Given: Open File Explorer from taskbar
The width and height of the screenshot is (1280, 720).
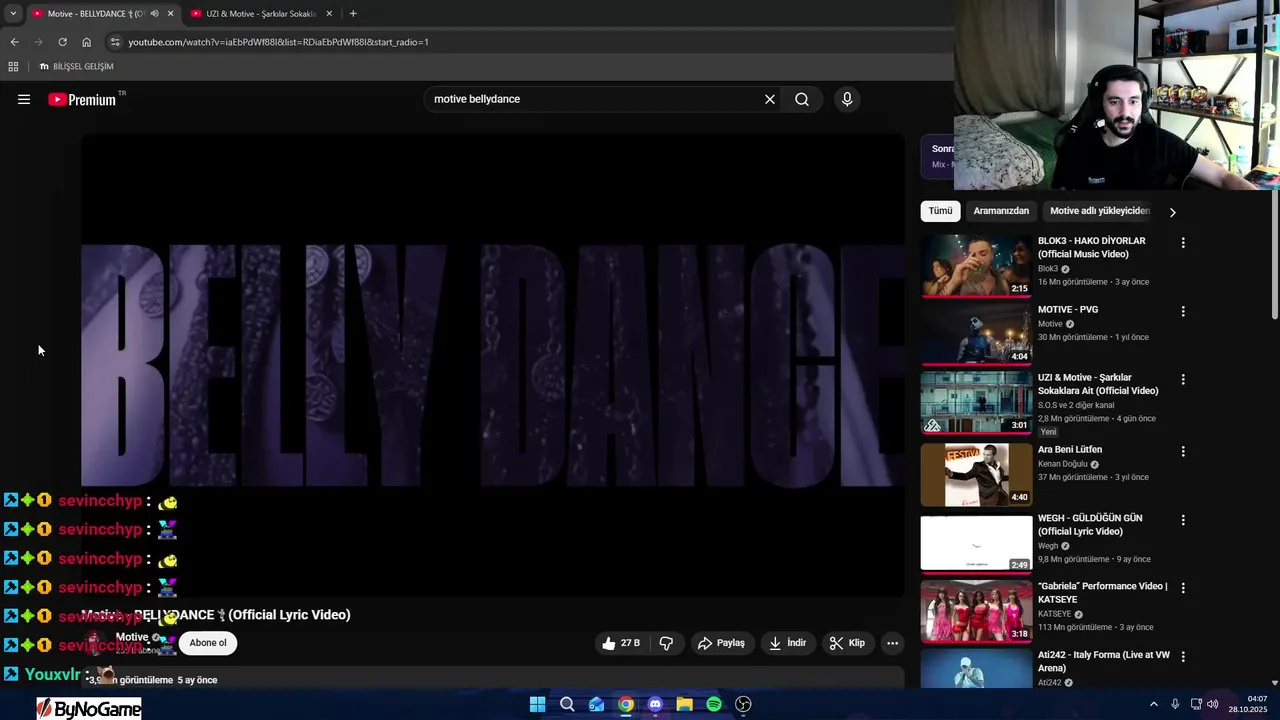Looking at the screenshot, I should click(684, 704).
